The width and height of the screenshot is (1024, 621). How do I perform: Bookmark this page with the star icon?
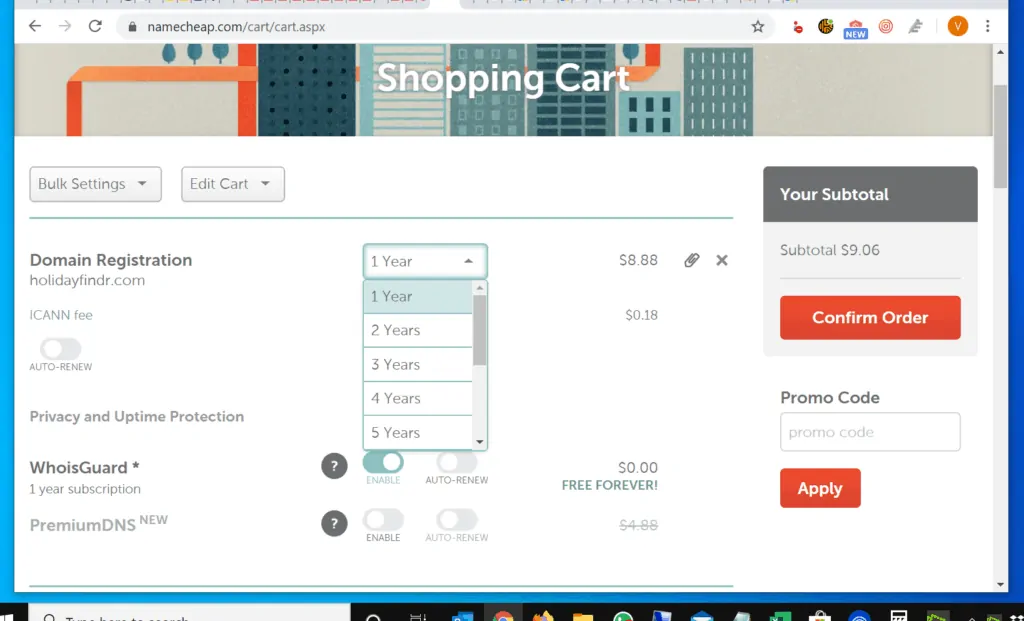coord(758,26)
